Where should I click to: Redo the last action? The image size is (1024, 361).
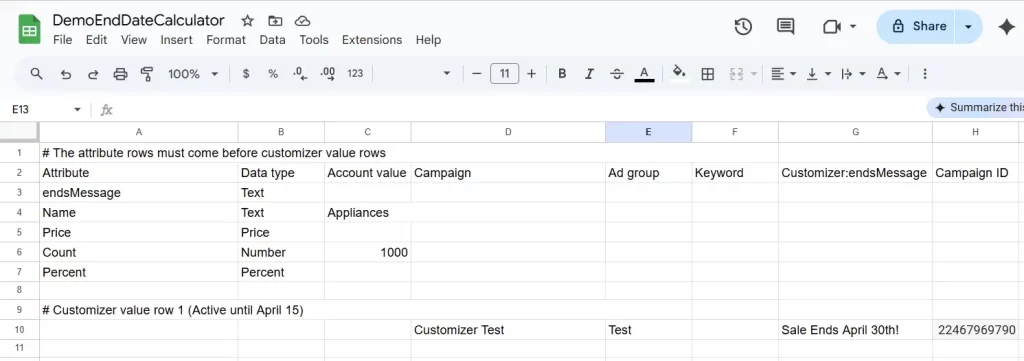(93, 74)
